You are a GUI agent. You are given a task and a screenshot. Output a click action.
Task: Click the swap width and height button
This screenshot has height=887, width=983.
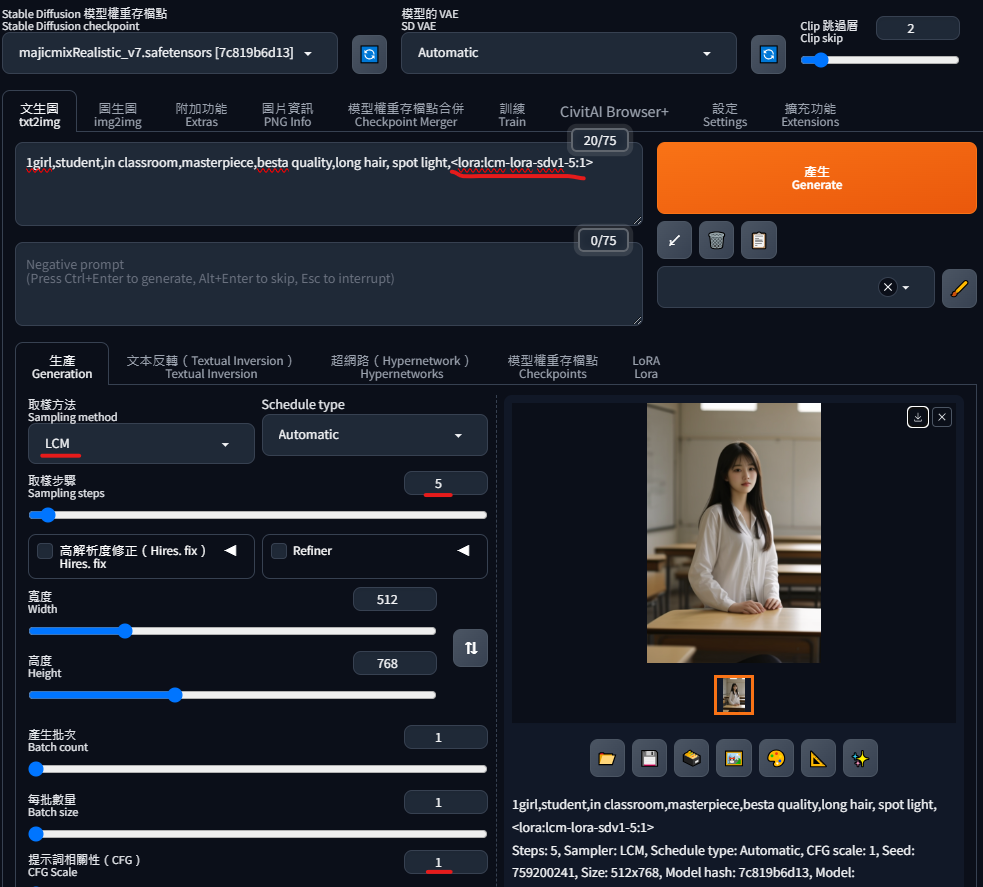click(470, 648)
